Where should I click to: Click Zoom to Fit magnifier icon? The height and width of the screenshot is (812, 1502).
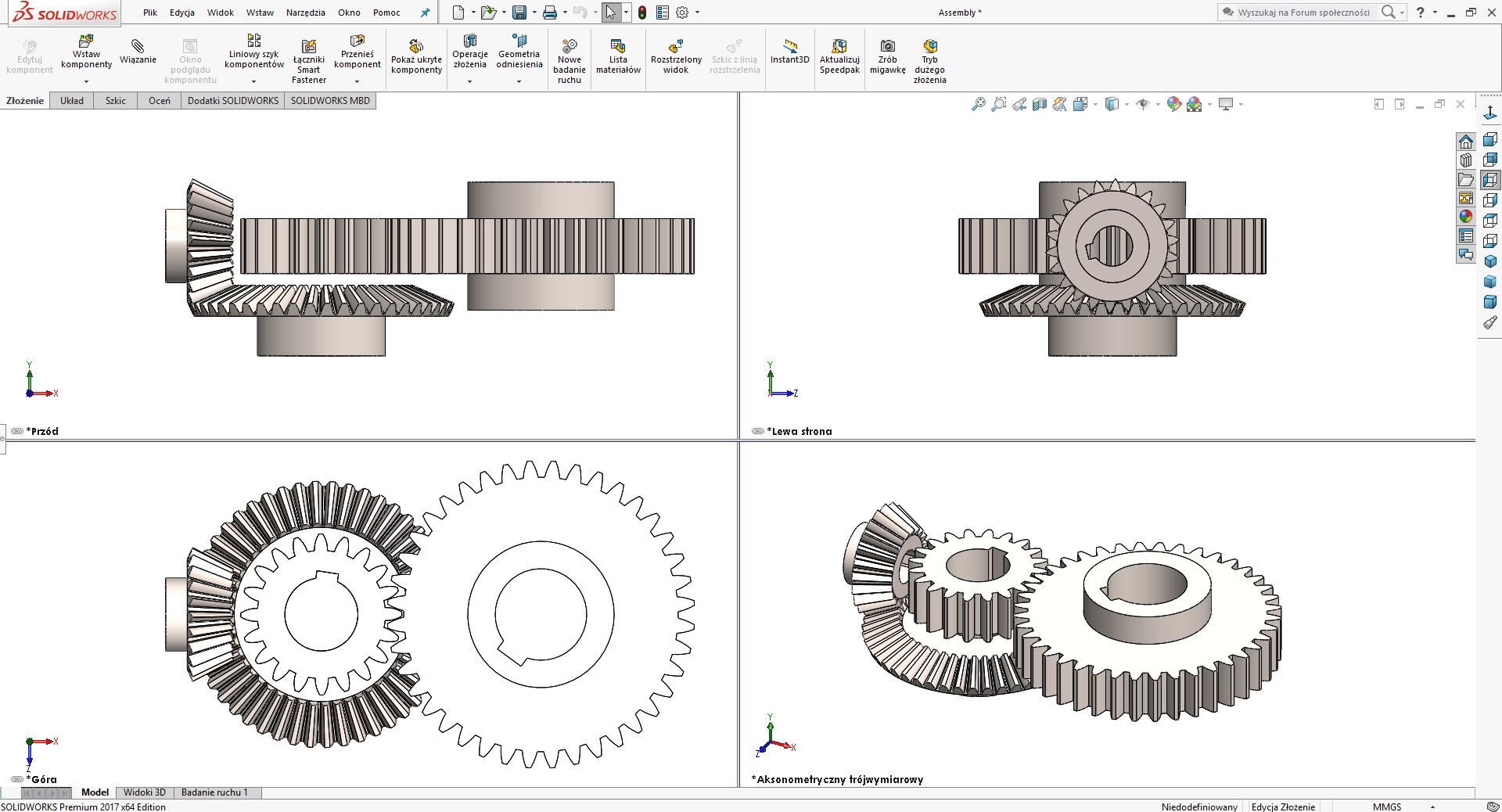pyautogui.click(x=978, y=104)
